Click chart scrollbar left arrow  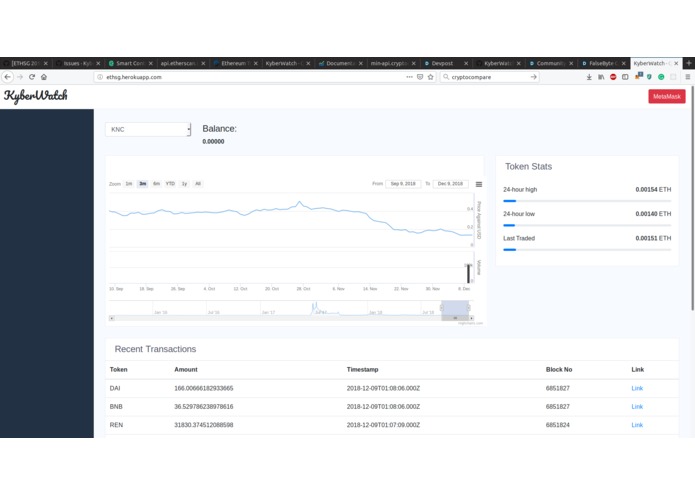(112, 318)
